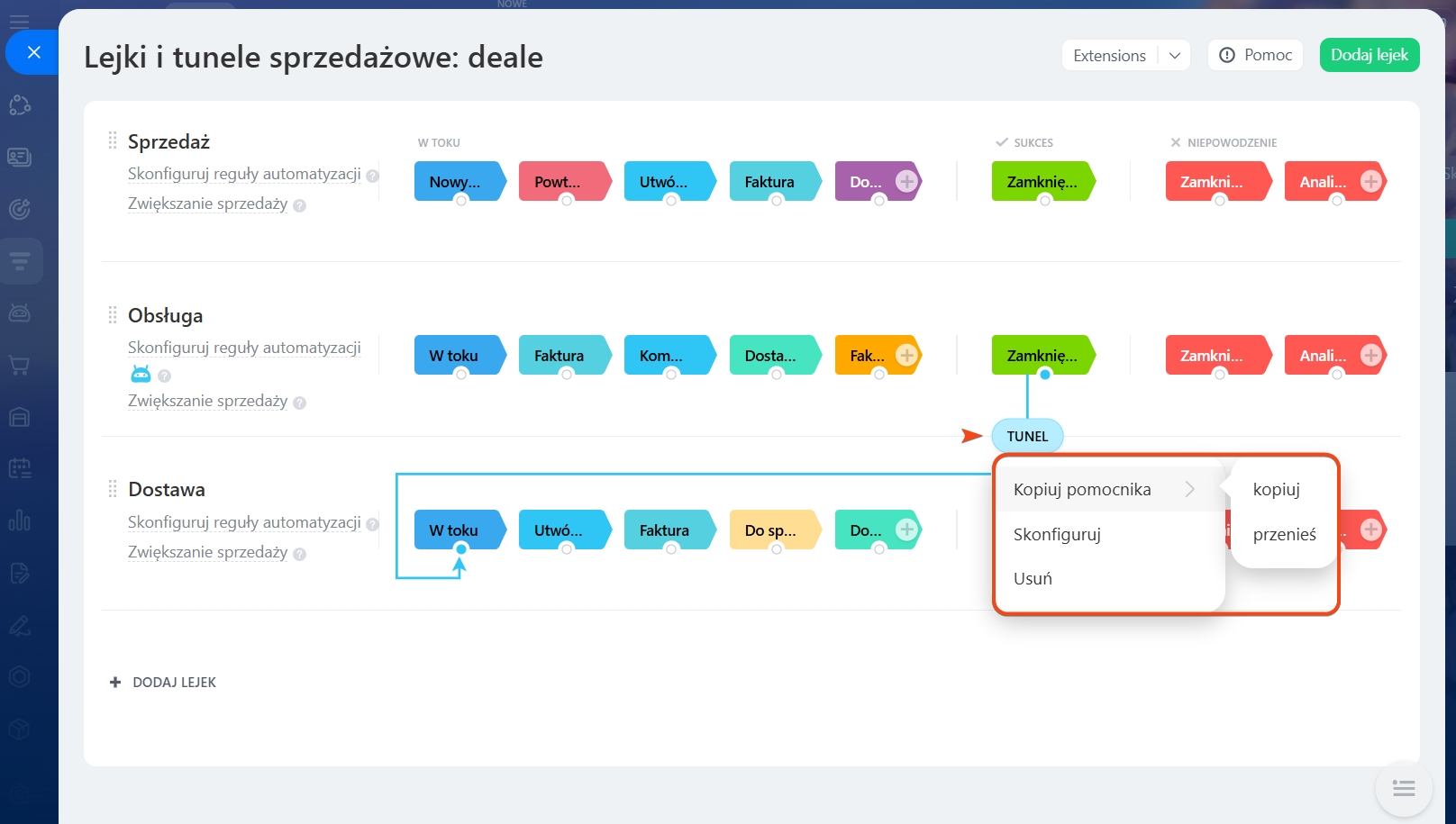Click the green Dodaj lejek button

[x=1370, y=55]
